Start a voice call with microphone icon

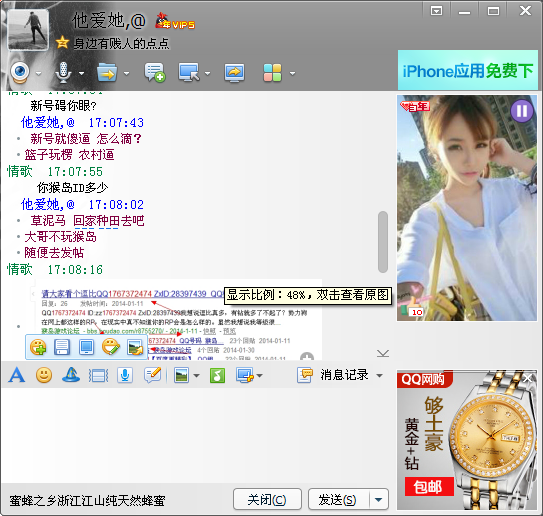[x=63, y=72]
